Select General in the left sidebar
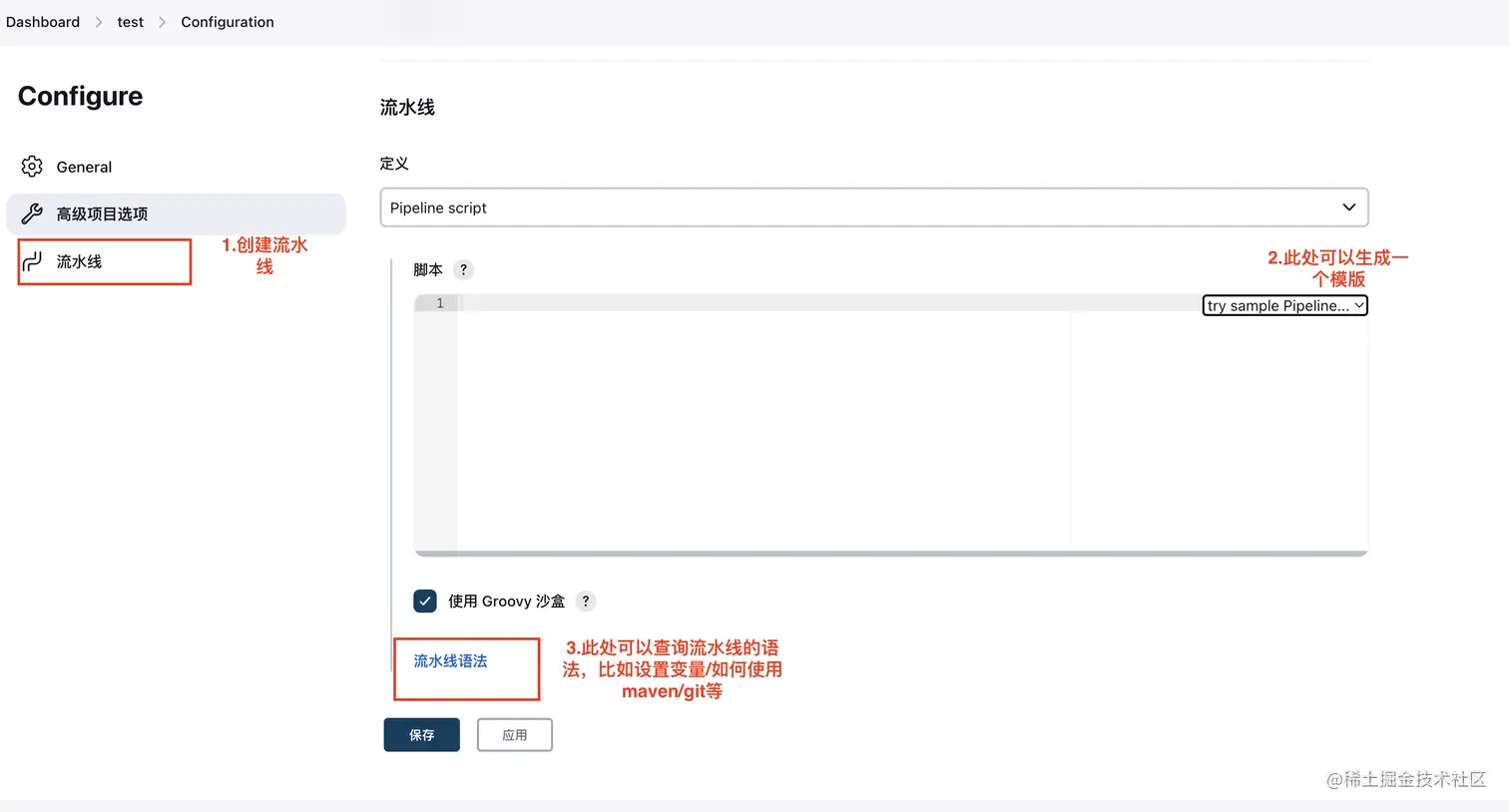The width and height of the screenshot is (1509, 812). tap(84, 167)
